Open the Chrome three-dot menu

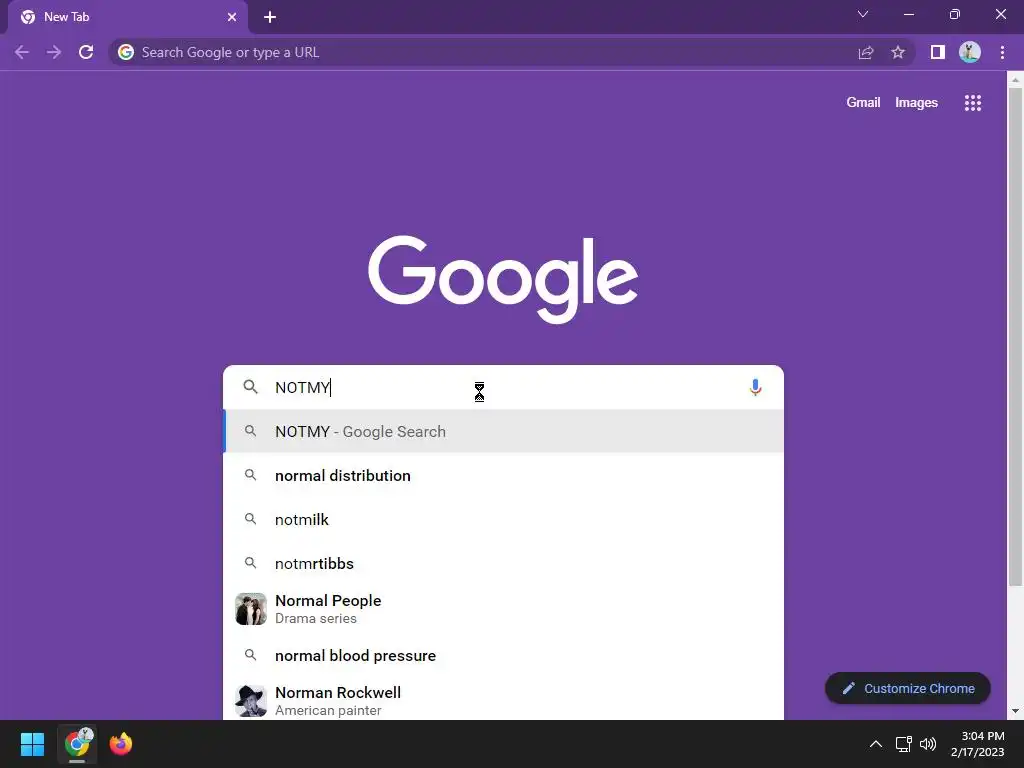(x=1002, y=52)
